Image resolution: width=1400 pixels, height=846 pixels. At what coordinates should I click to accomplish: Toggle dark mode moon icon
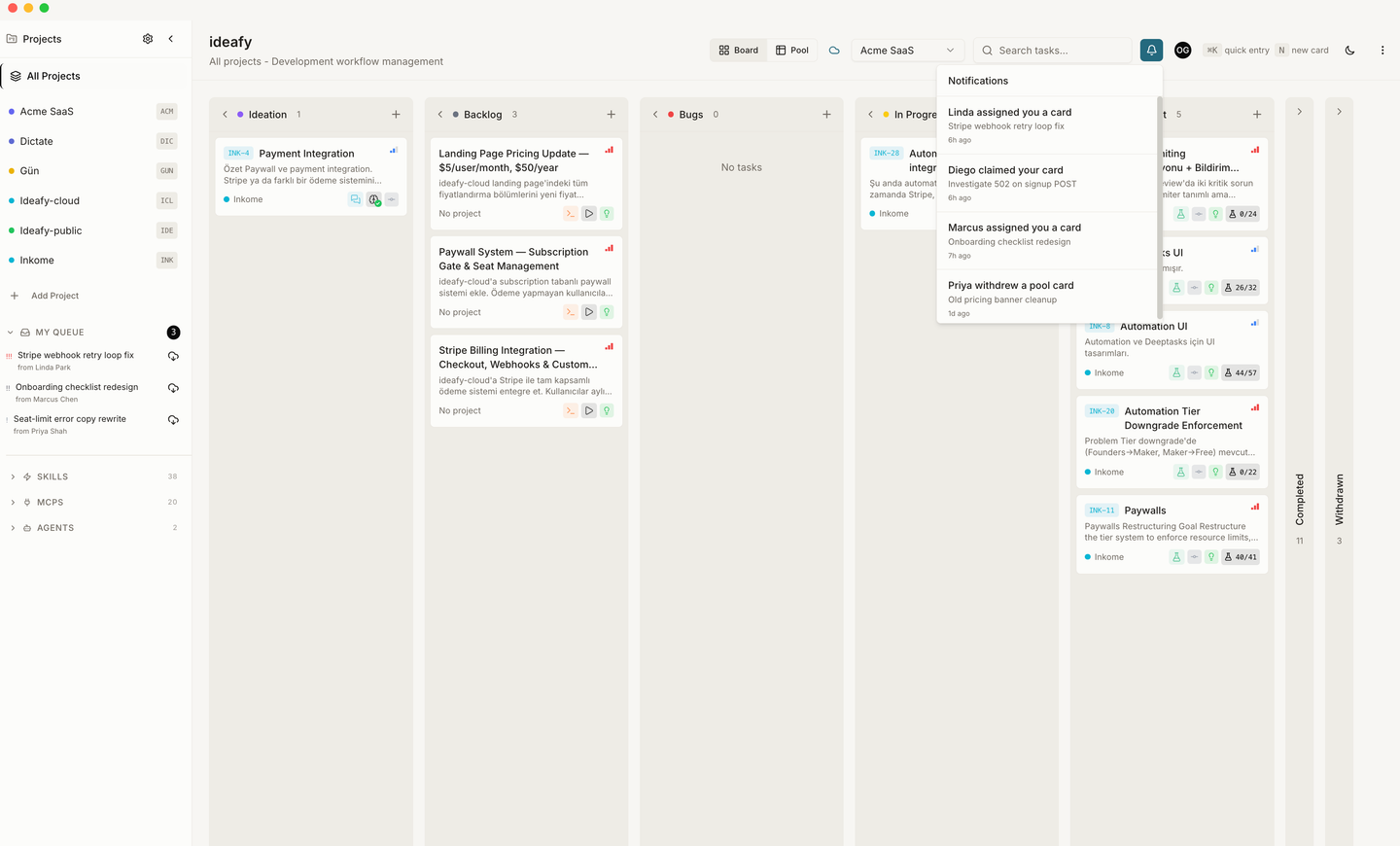[x=1349, y=51]
